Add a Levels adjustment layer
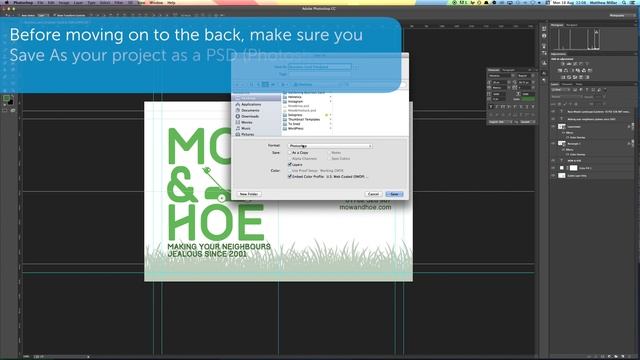Viewport: 640px width, 360px height. coord(569,64)
